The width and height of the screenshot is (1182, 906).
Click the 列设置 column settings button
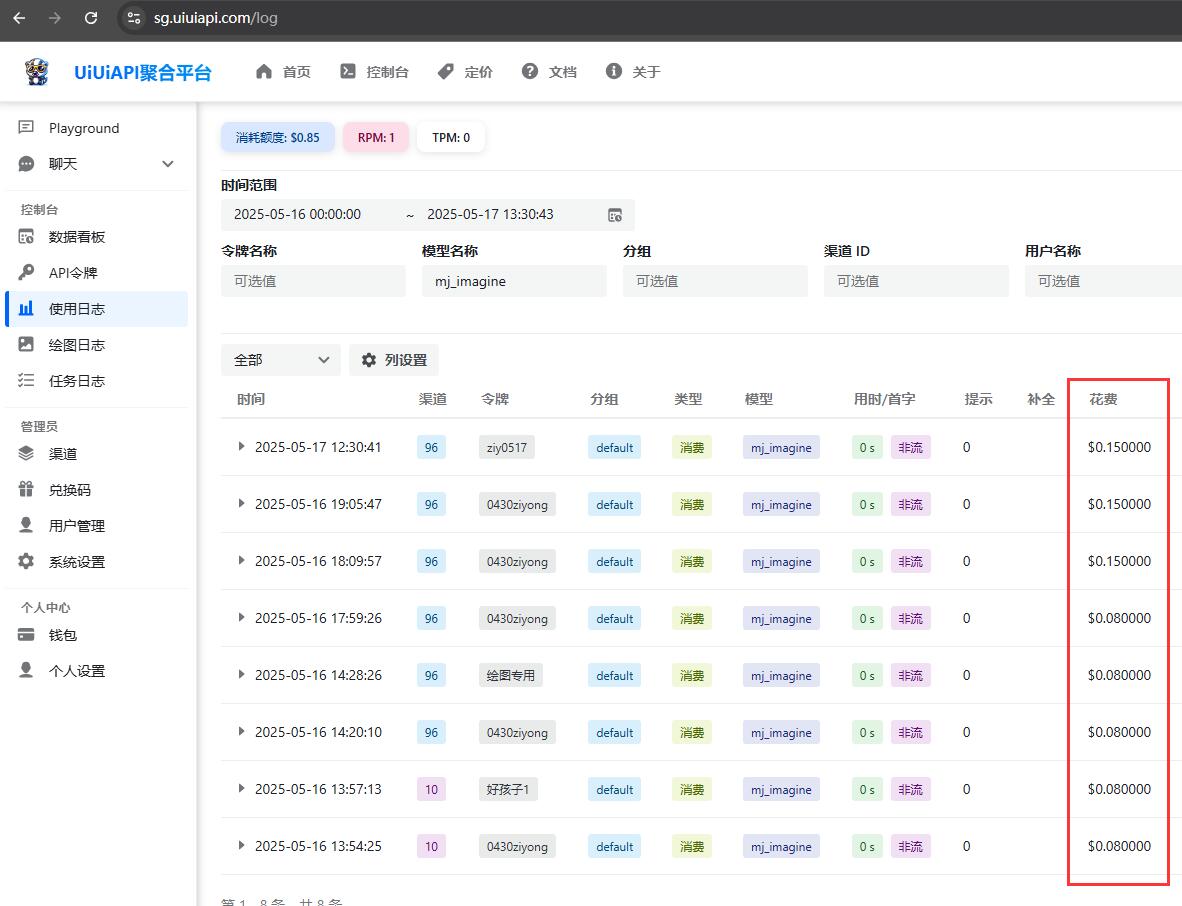click(x=393, y=360)
